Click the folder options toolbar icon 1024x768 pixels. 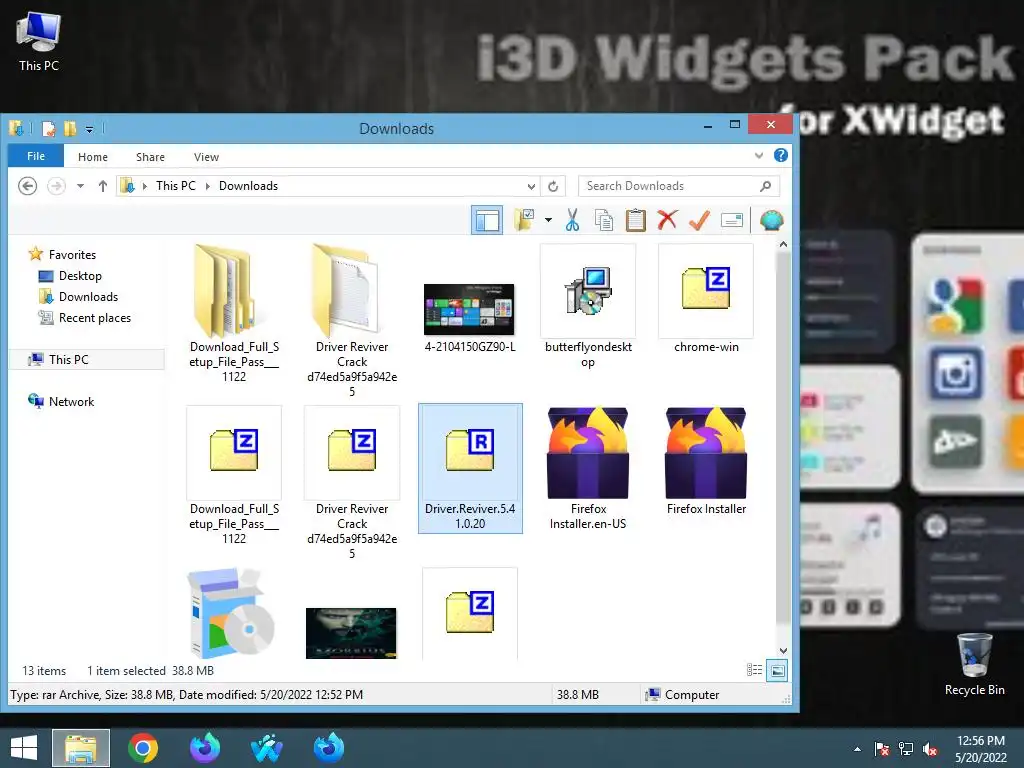[x=524, y=220]
